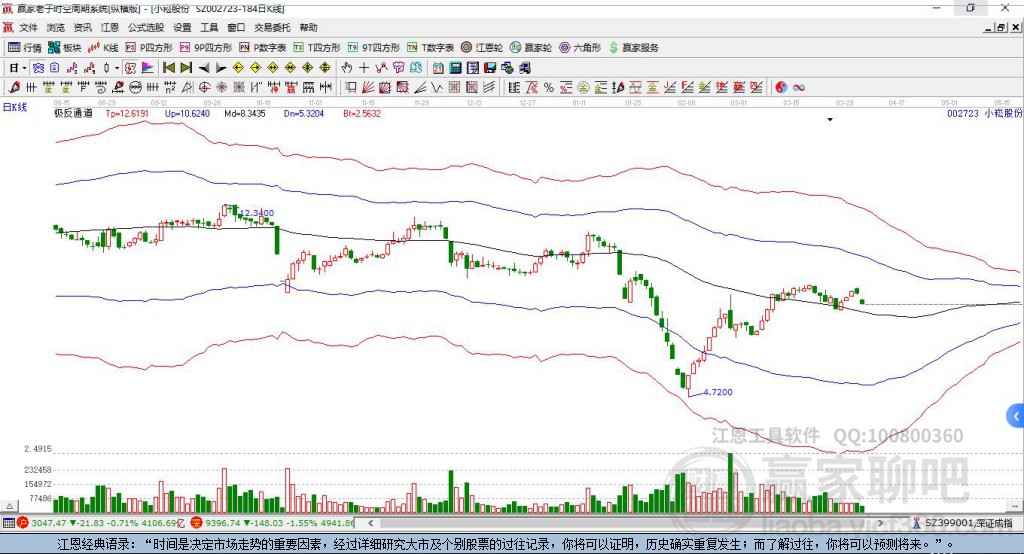This screenshot has height=554, width=1024.
Task: Open the 江恩轮 Gann wheel
Action: click(482, 48)
